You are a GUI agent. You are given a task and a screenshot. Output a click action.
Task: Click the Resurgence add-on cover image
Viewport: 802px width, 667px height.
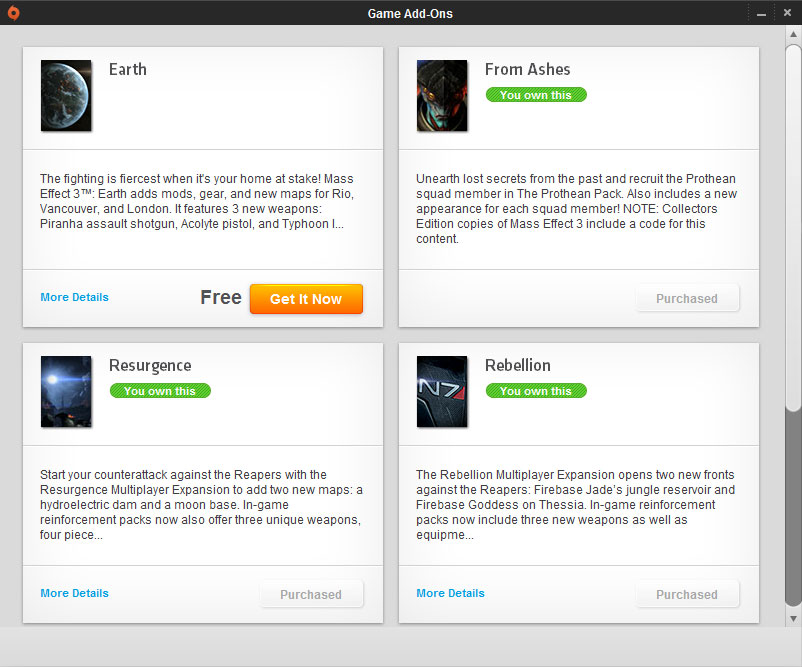click(66, 392)
